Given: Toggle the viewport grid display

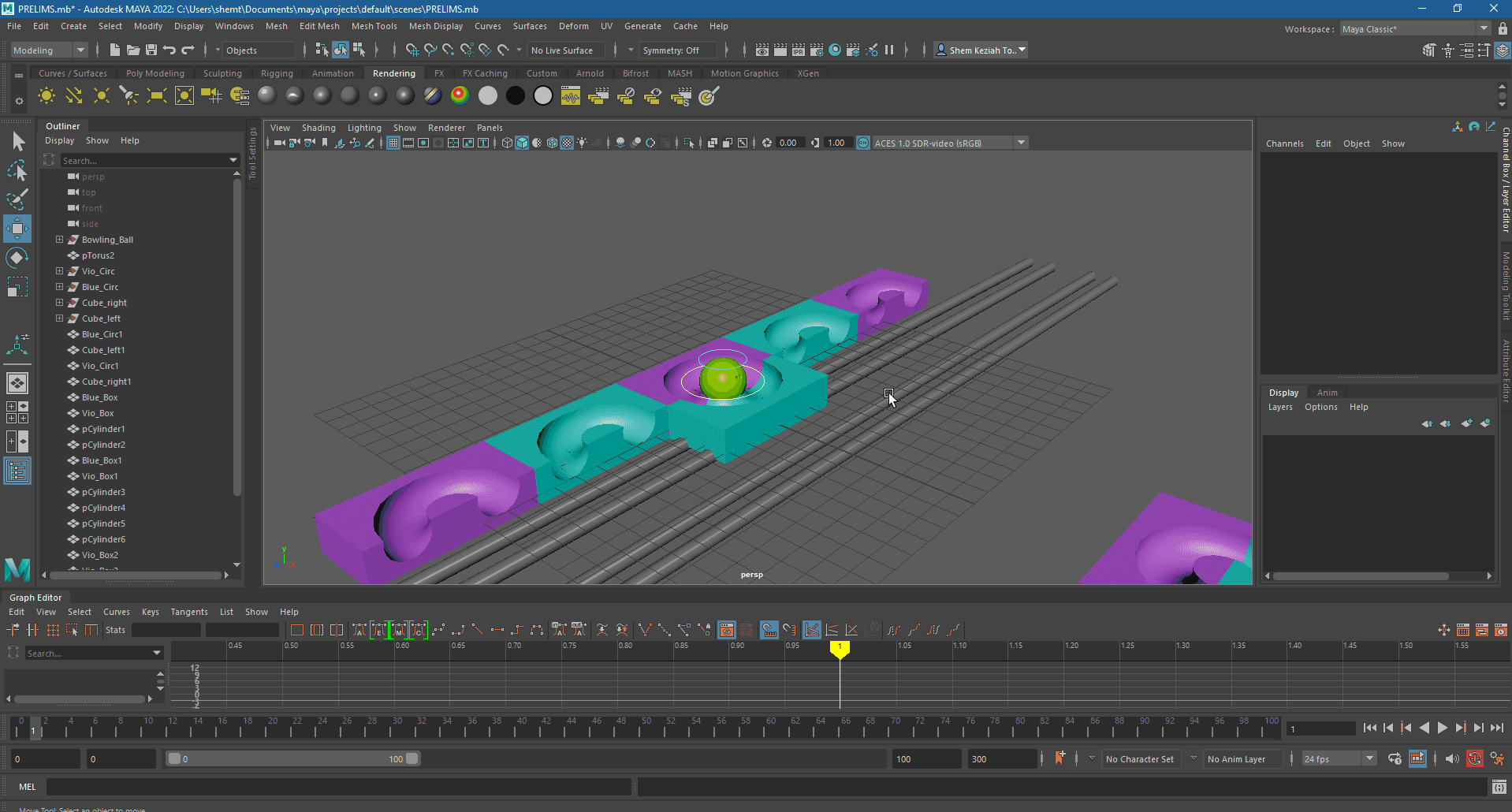Looking at the screenshot, I should 393,143.
